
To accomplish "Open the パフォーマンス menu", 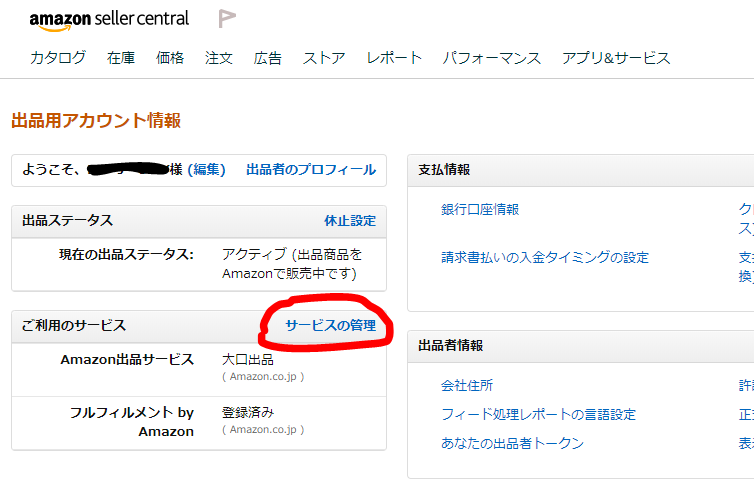I will pos(491,58).
